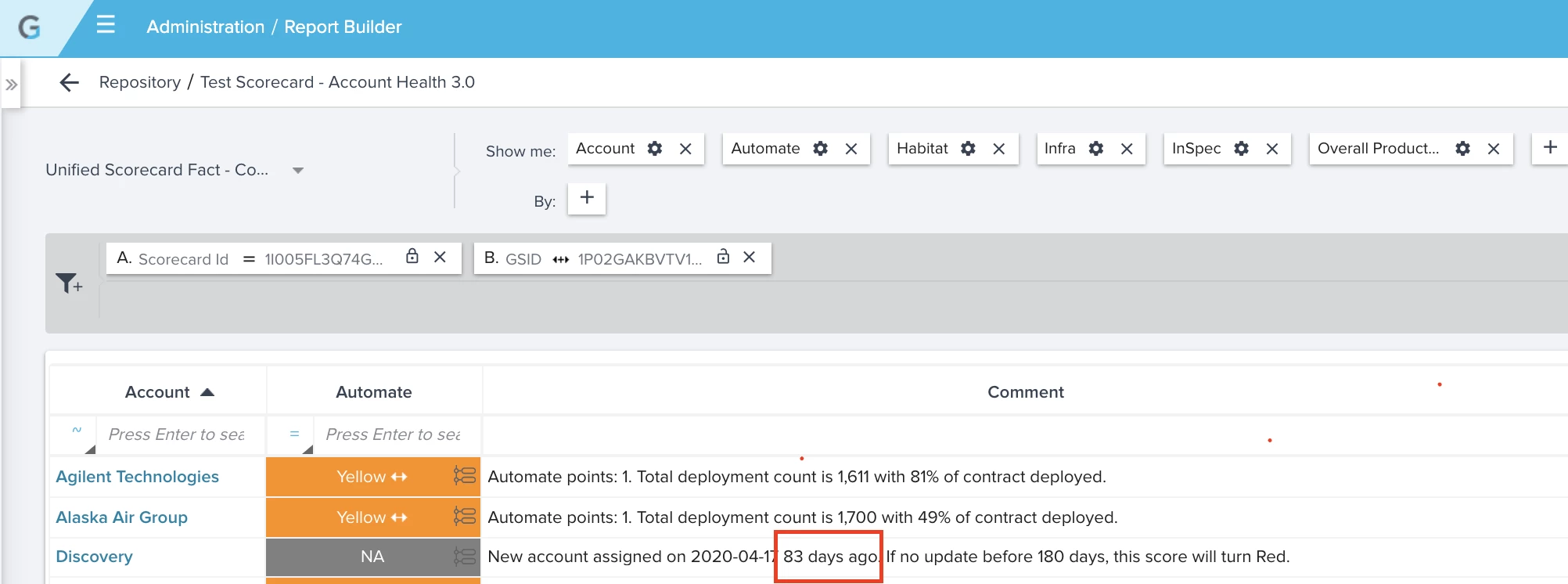Screen dimensions: 1568x584
Task: Click the Comment column header
Action: pos(1025,392)
